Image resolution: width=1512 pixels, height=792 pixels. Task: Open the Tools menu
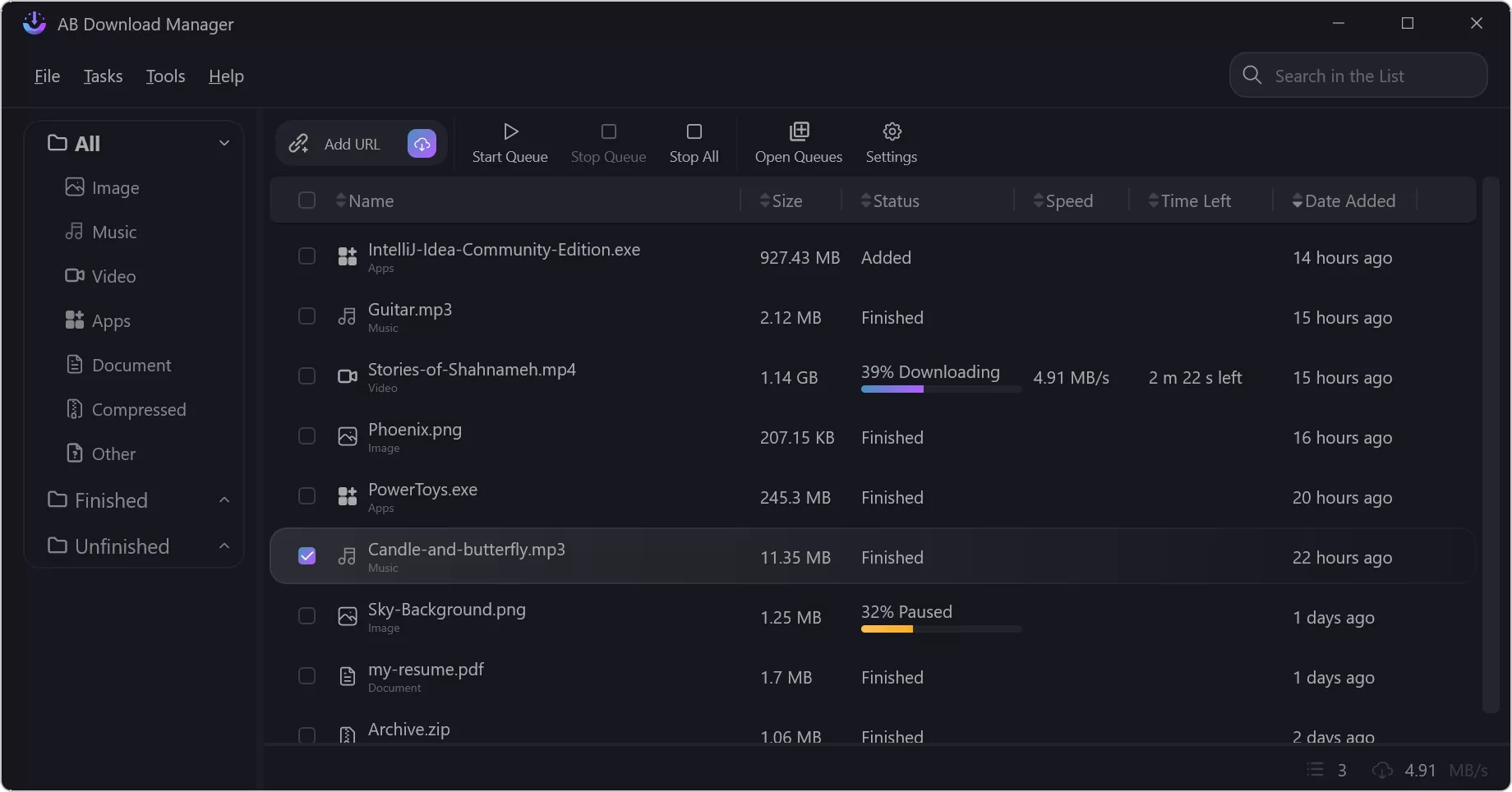pos(164,76)
